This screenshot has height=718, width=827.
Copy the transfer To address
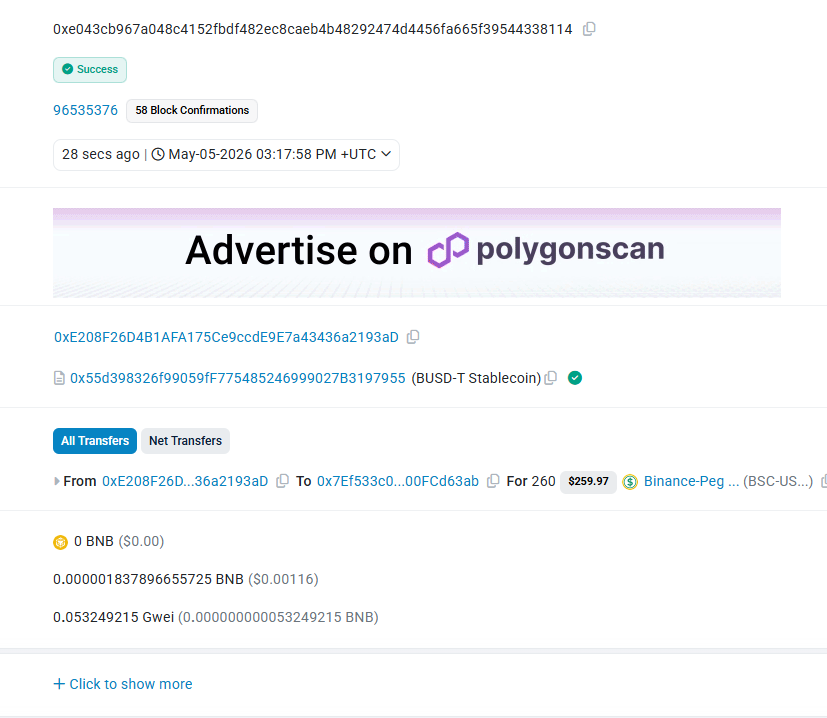click(x=493, y=481)
